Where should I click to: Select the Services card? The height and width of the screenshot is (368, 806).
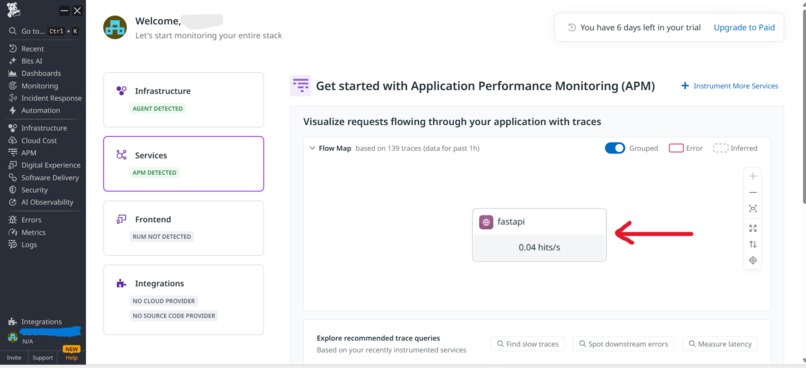(184, 164)
